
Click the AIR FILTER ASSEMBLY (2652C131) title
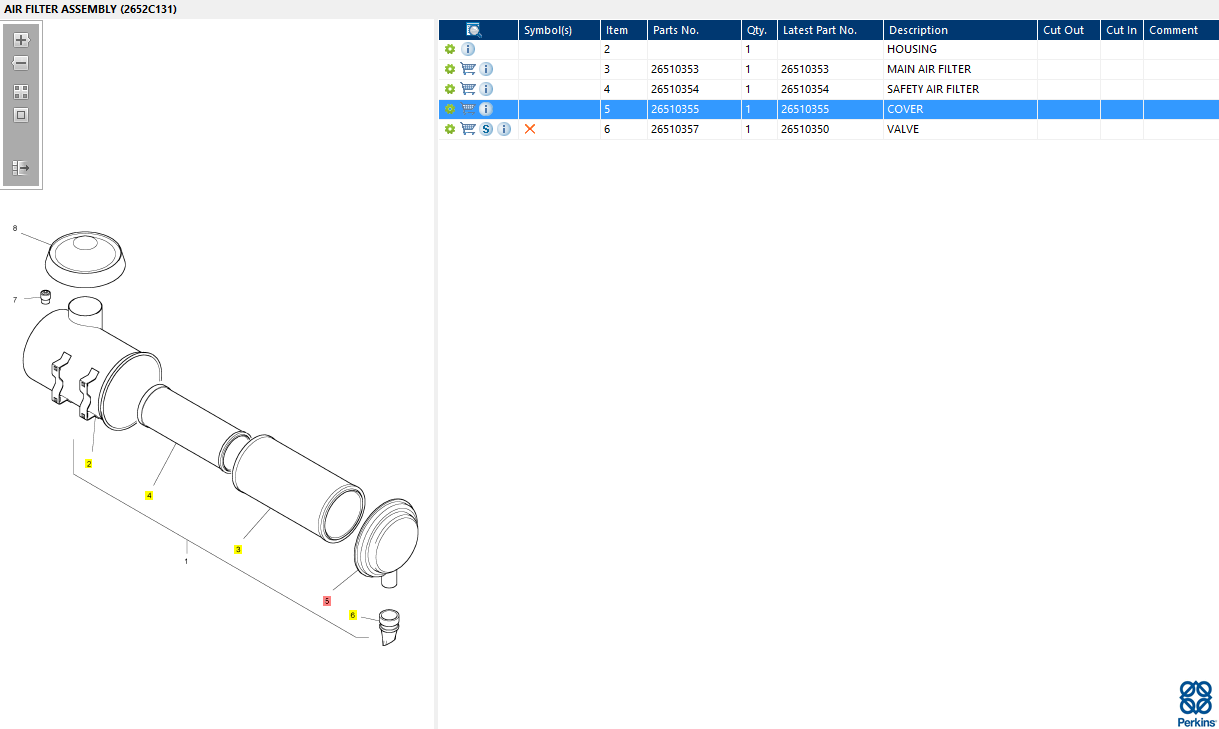[x=91, y=8]
